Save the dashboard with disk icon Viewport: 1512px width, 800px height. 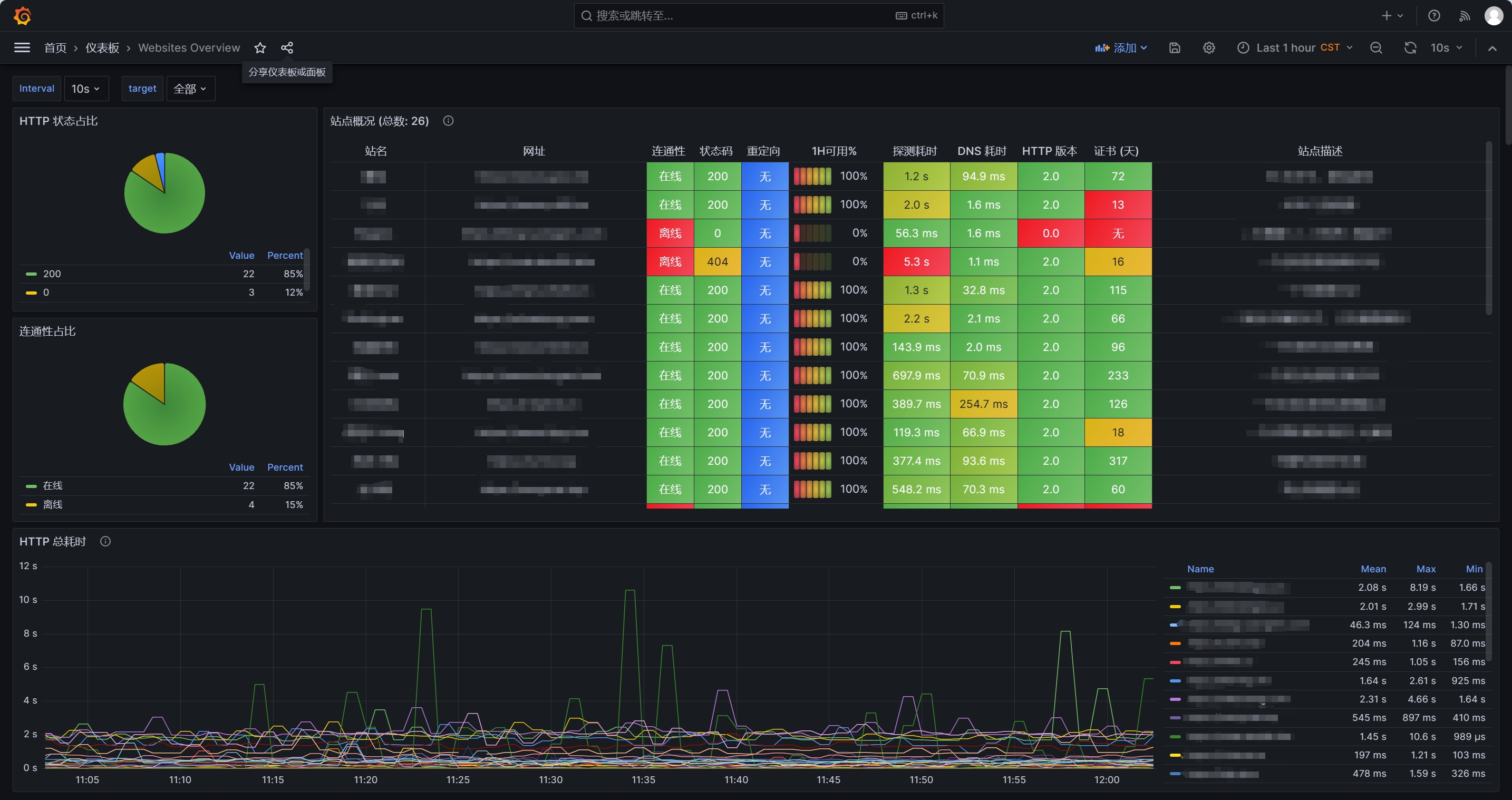[x=1175, y=47]
